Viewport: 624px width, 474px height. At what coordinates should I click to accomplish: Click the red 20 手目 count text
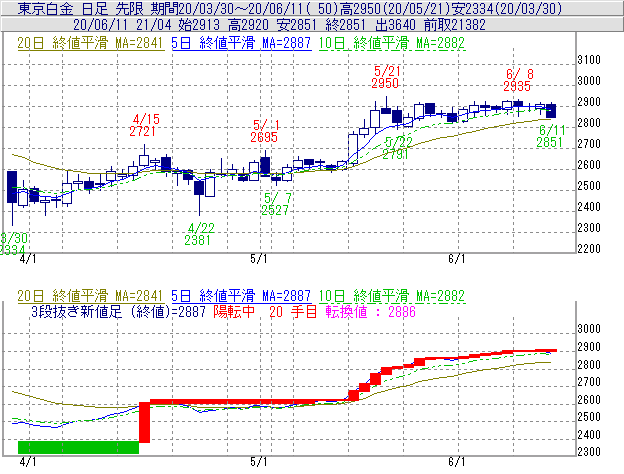tap(293, 311)
